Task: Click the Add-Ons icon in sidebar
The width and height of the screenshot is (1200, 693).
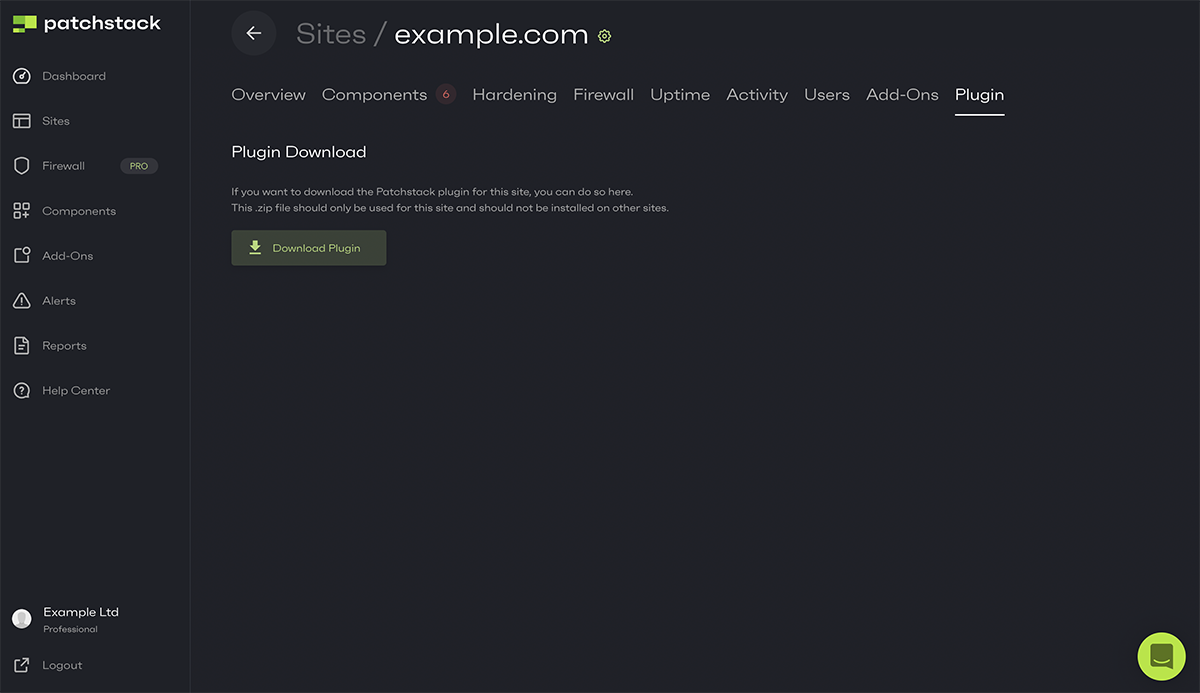Action: (21, 256)
